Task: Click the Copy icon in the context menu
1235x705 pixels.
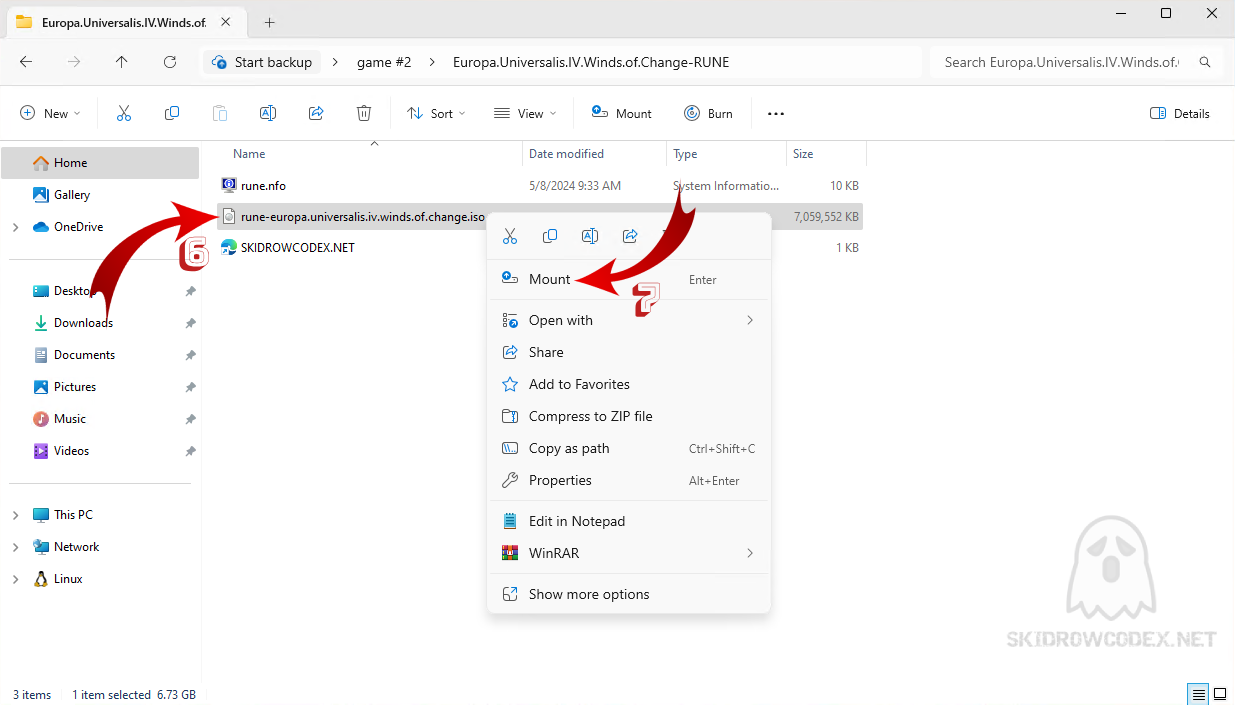Action: click(550, 236)
